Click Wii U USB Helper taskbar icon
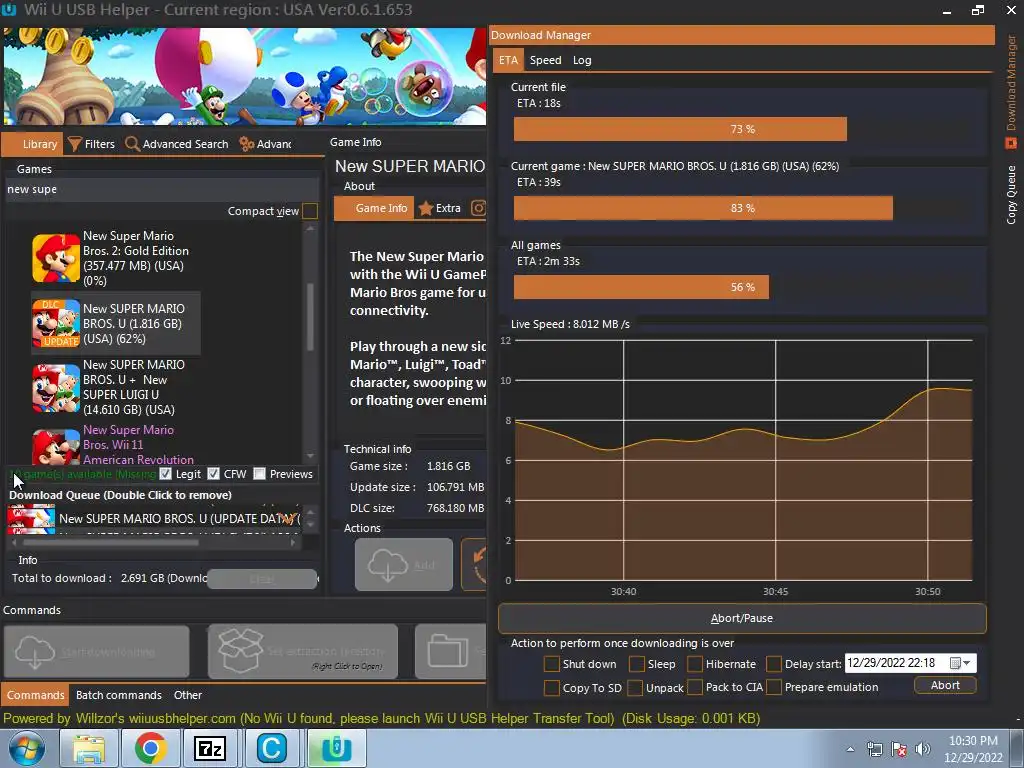The height and width of the screenshot is (768, 1024). (x=336, y=748)
